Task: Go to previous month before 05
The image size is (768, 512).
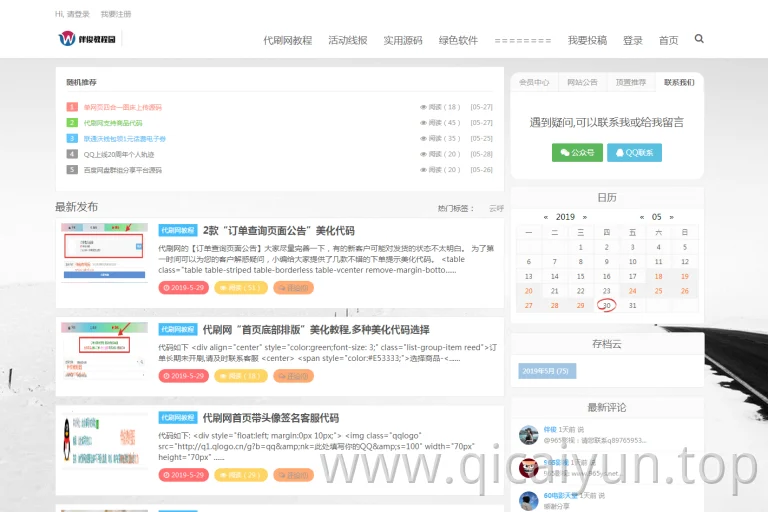Action: click(x=642, y=217)
